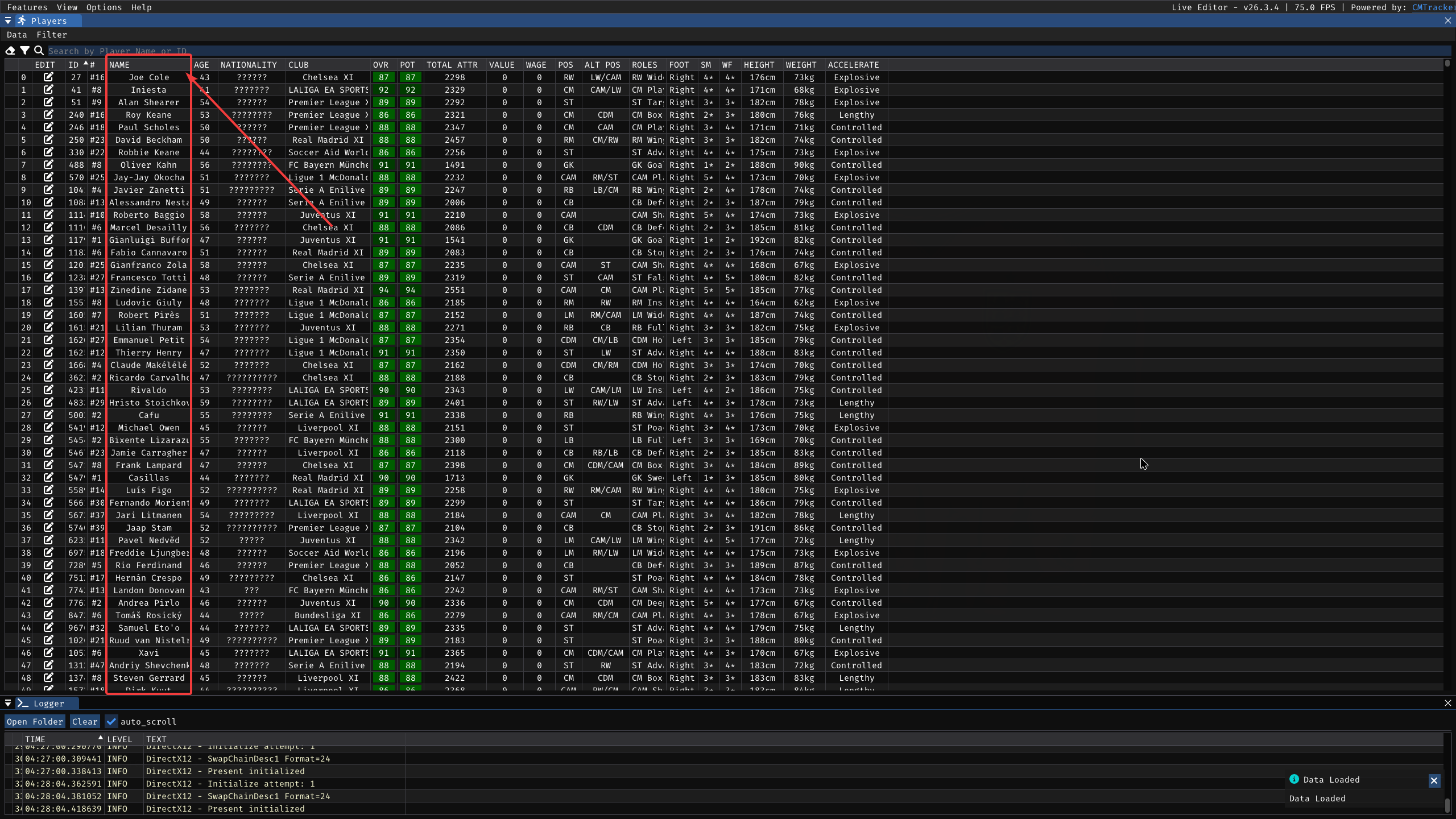Click edit icon for Xavi
The height and width of the screenshot is (819, 1456).
pyautogui.click(x=48, y=652)
